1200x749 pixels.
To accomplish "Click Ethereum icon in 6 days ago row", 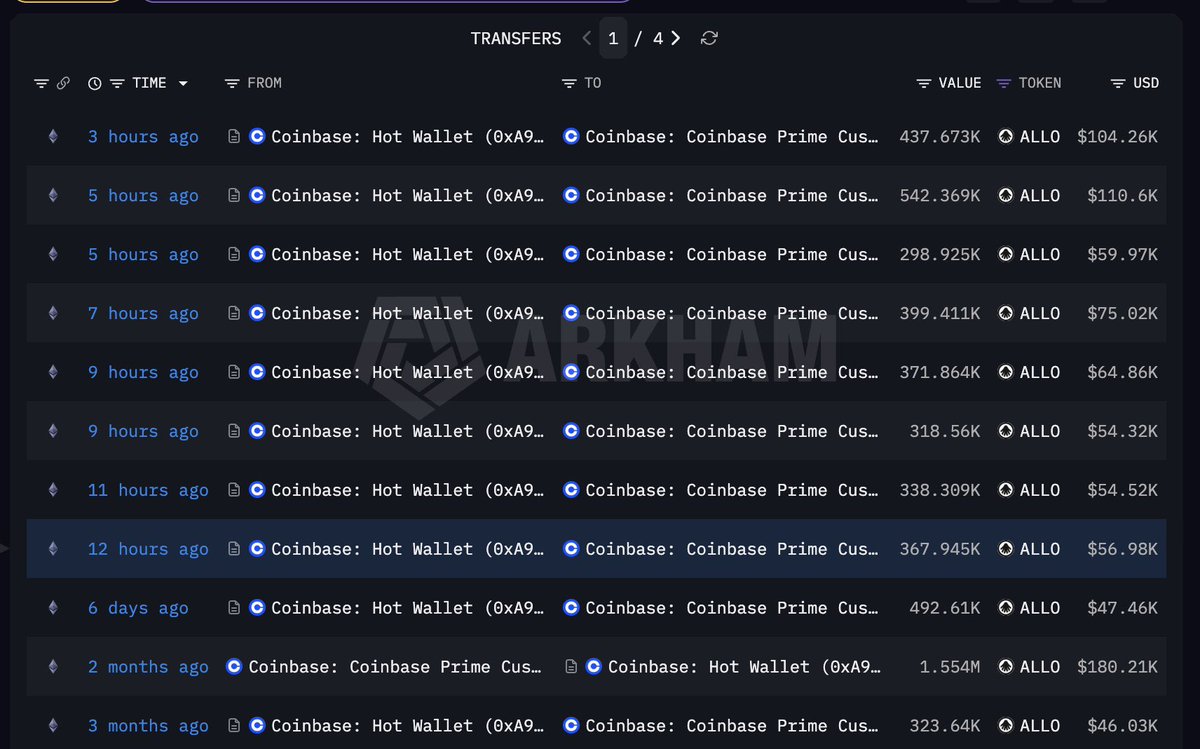I will [53, 608].
